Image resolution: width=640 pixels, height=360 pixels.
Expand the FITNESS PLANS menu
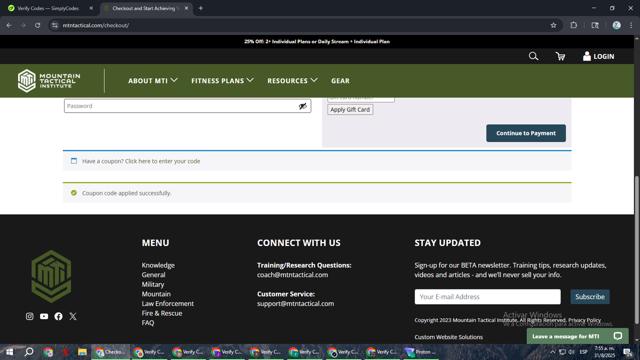(x=222, y=81)
